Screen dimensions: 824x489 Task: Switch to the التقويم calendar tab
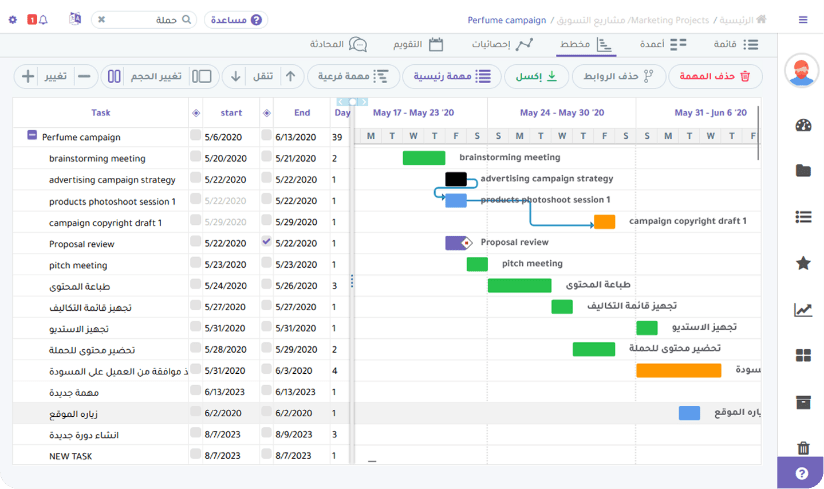click(x=418, y=44)
